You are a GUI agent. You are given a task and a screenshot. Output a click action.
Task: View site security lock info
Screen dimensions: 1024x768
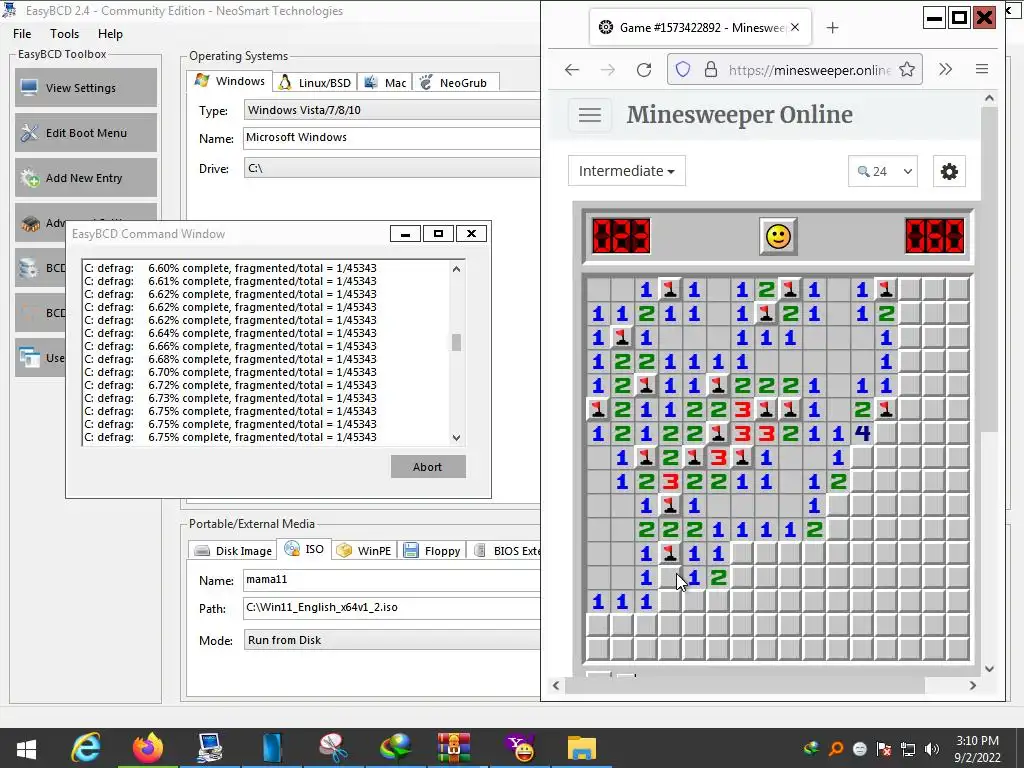click(711, 70)
